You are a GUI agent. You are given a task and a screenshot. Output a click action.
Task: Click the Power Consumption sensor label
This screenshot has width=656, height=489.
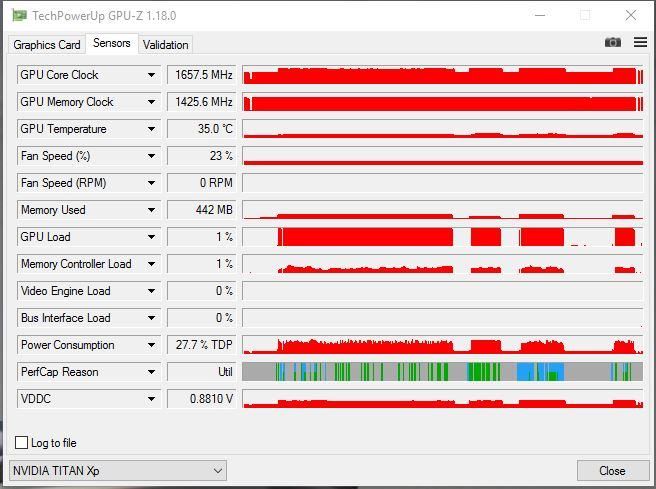tap(67, 345)
